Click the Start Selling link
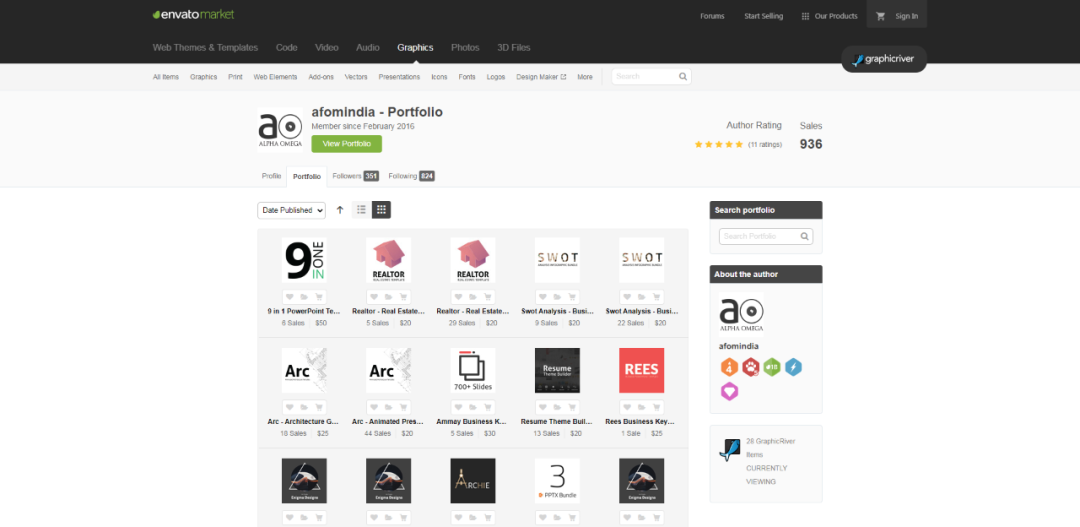 pyautogui.click(x=763, y=16)
